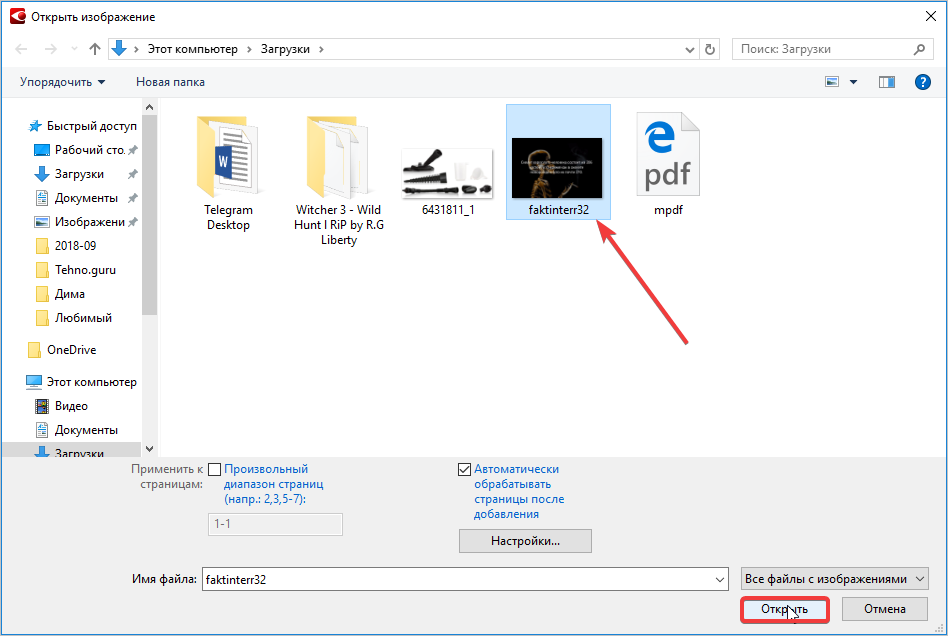Click the change view icon
948x636 pixels.
pyautogui.click(x=832, y=82)
